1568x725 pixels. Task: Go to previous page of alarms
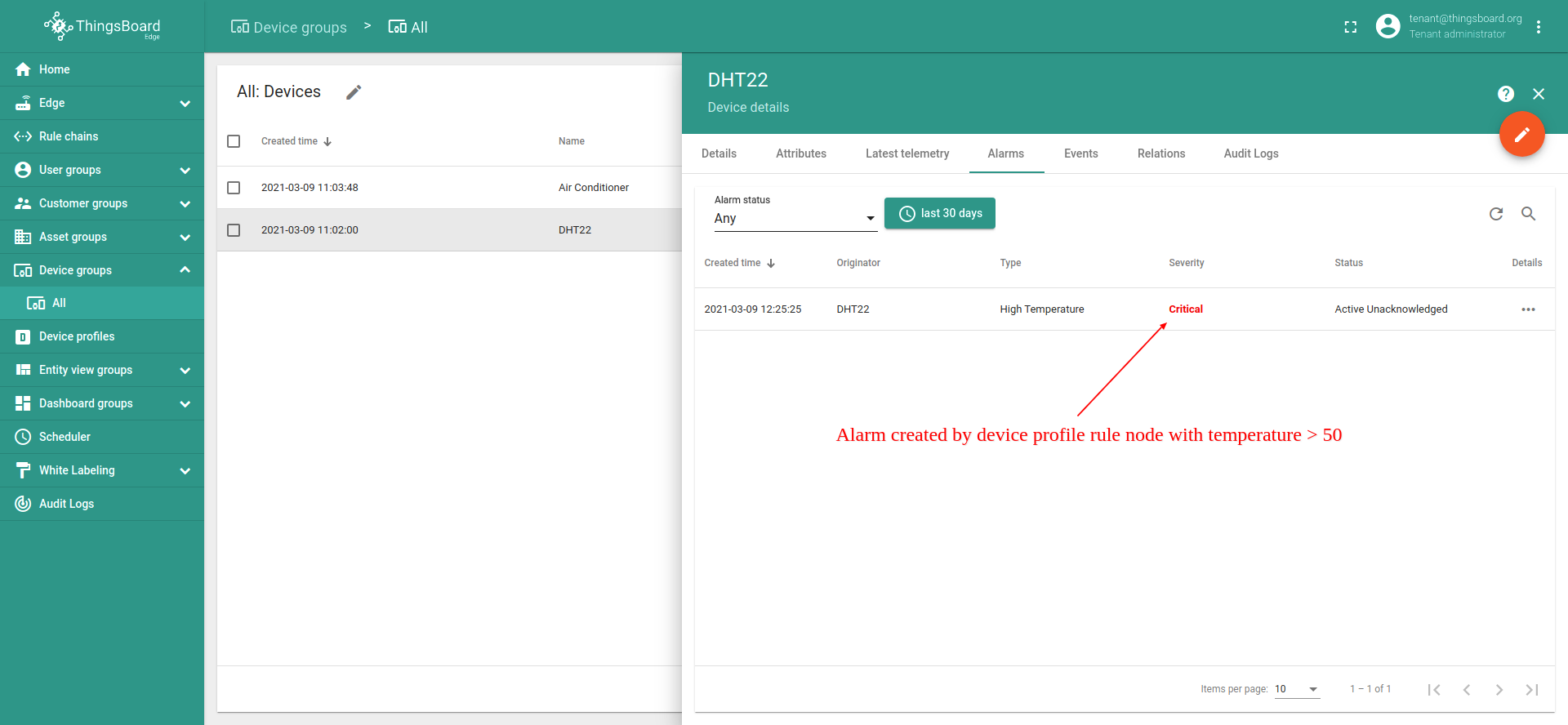pos(1467,690)
